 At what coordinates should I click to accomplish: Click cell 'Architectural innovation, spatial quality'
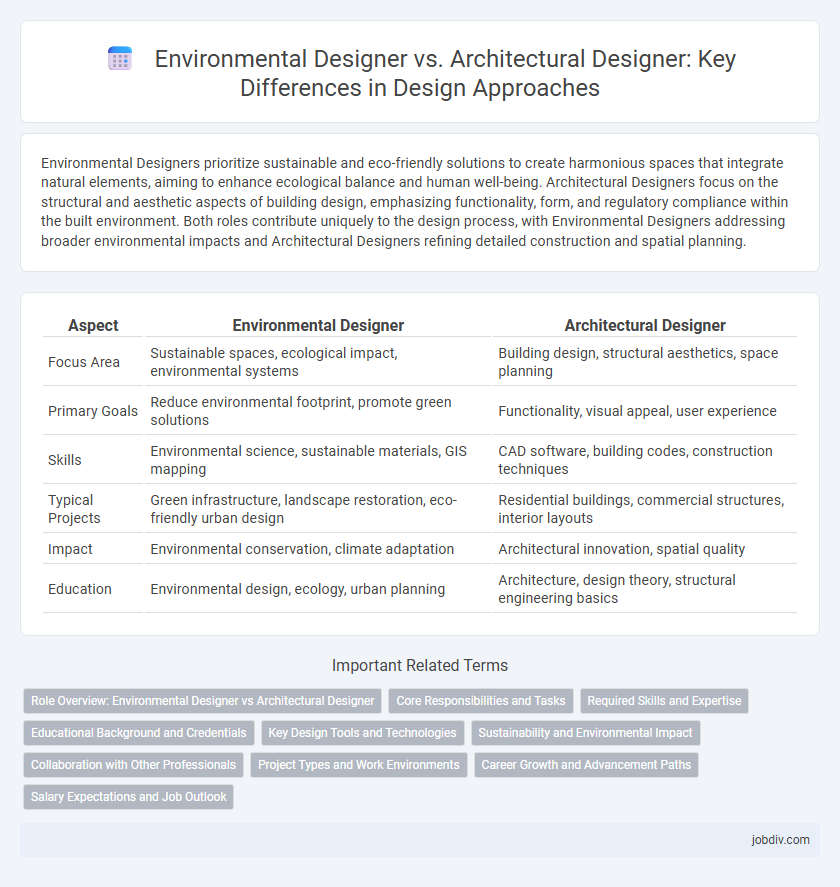[x=645, y=549]
